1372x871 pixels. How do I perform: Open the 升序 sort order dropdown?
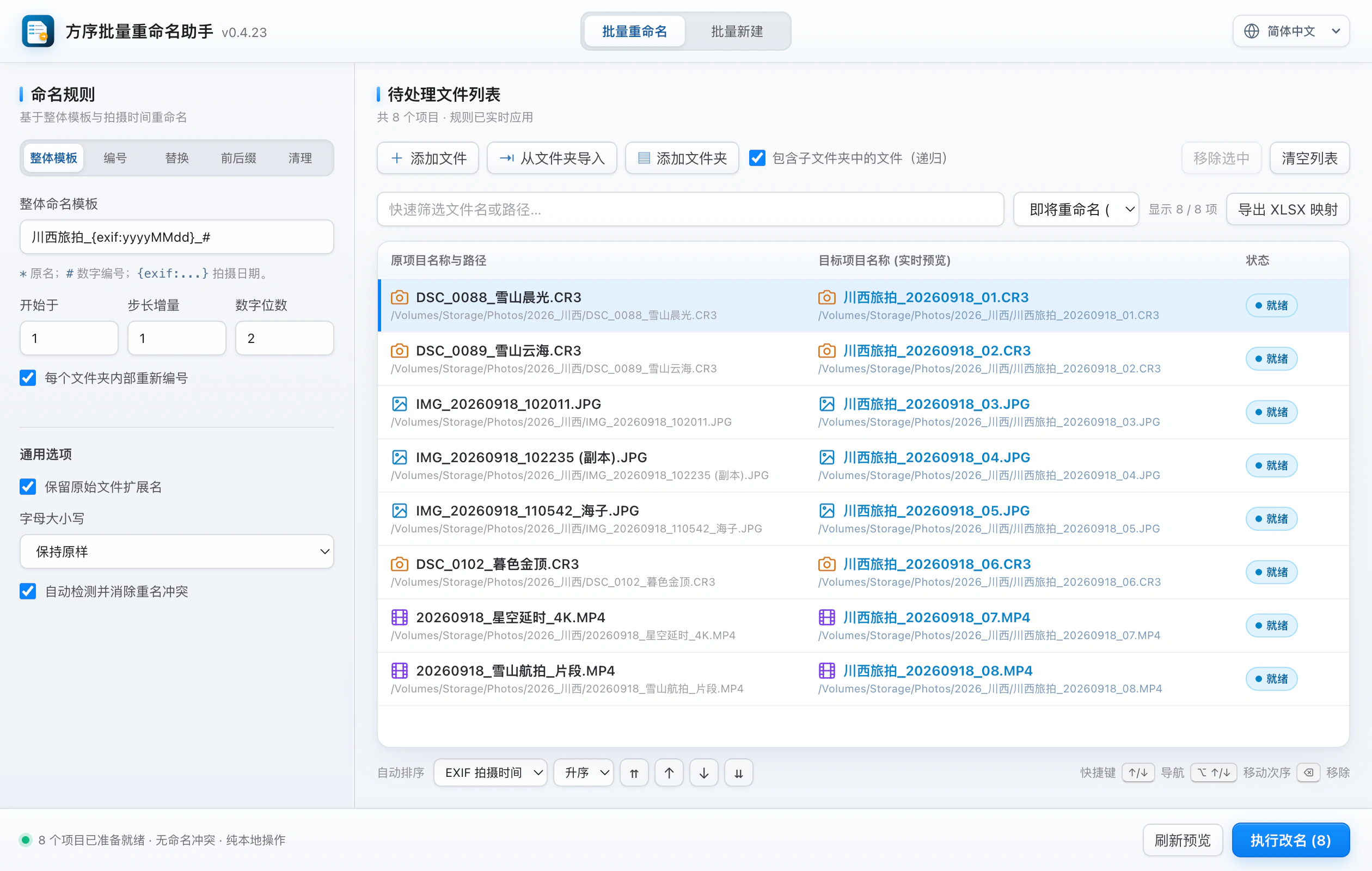[584, 773]
